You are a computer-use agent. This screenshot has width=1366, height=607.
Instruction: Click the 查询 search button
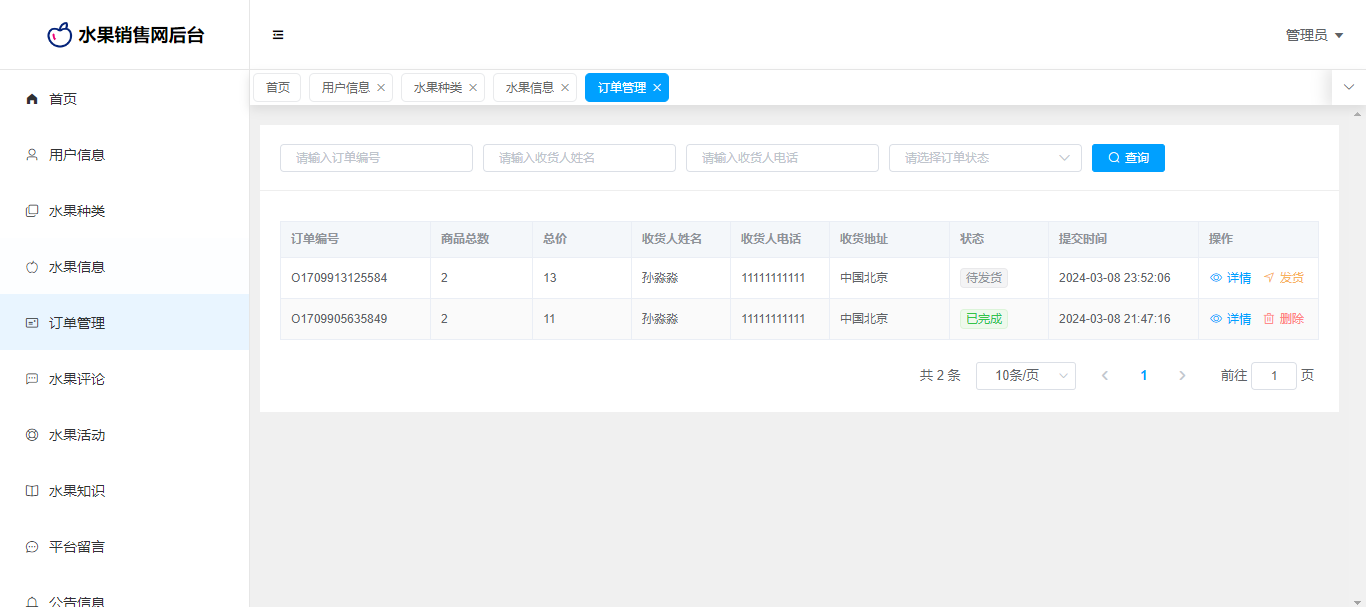pos(1128,158)
